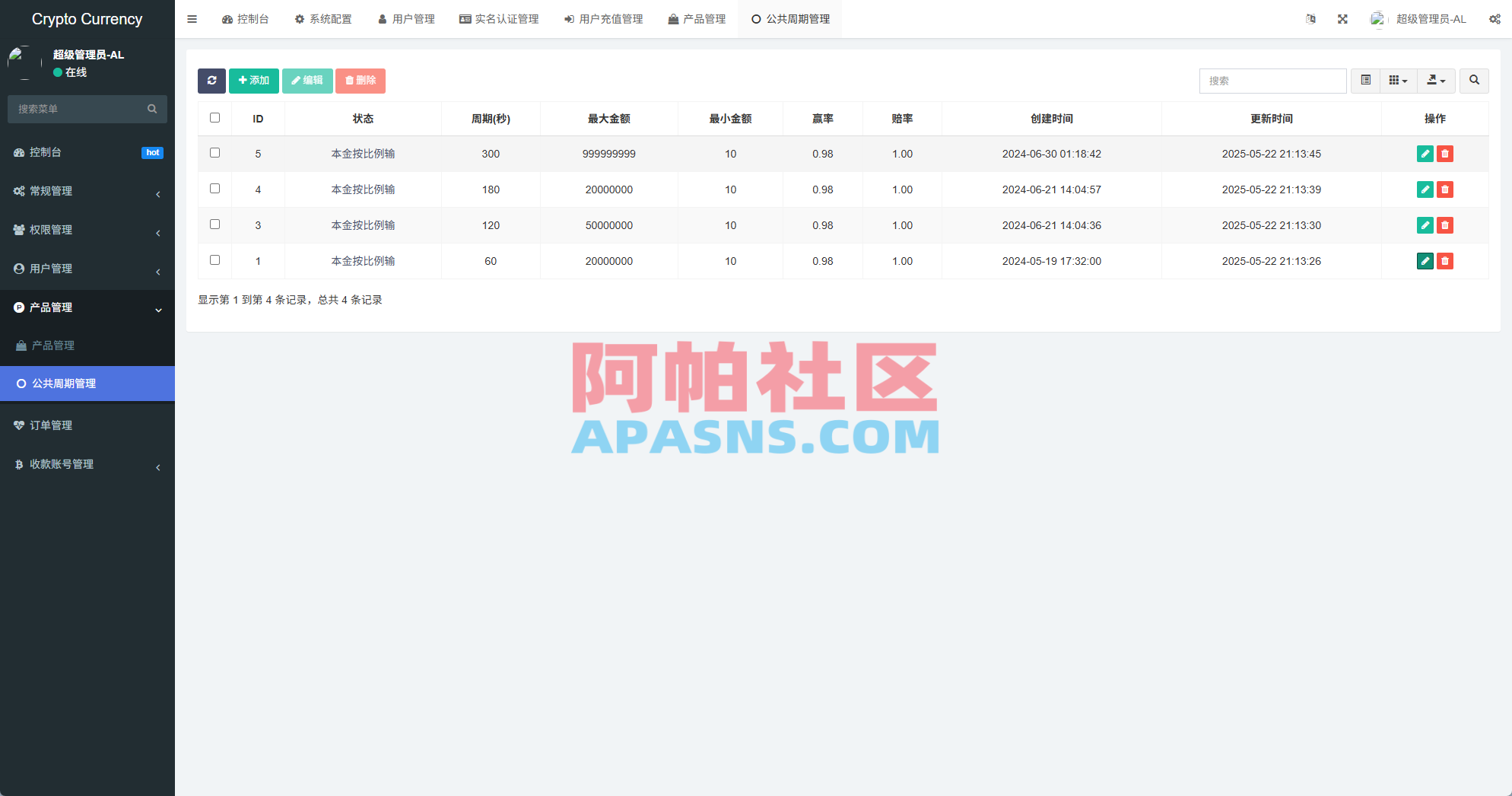Screen dimensions: 1512x796
Task: Edit row ID 3 with green pencil icon
Action: click(1425, 225)
